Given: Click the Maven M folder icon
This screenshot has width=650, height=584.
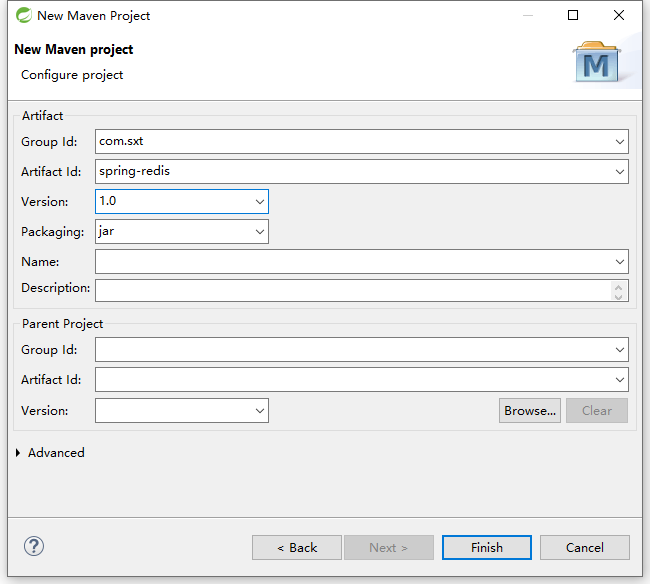Looking at the screenshot, I should click(597, 61).
